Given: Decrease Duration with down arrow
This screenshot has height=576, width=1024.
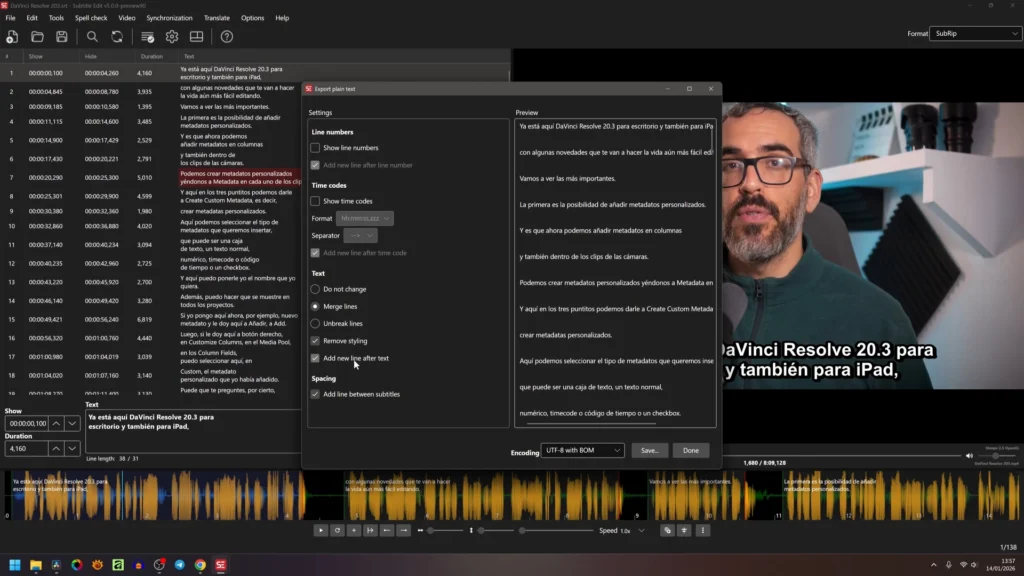Looking at the screenshot, I should coord(72,449).
